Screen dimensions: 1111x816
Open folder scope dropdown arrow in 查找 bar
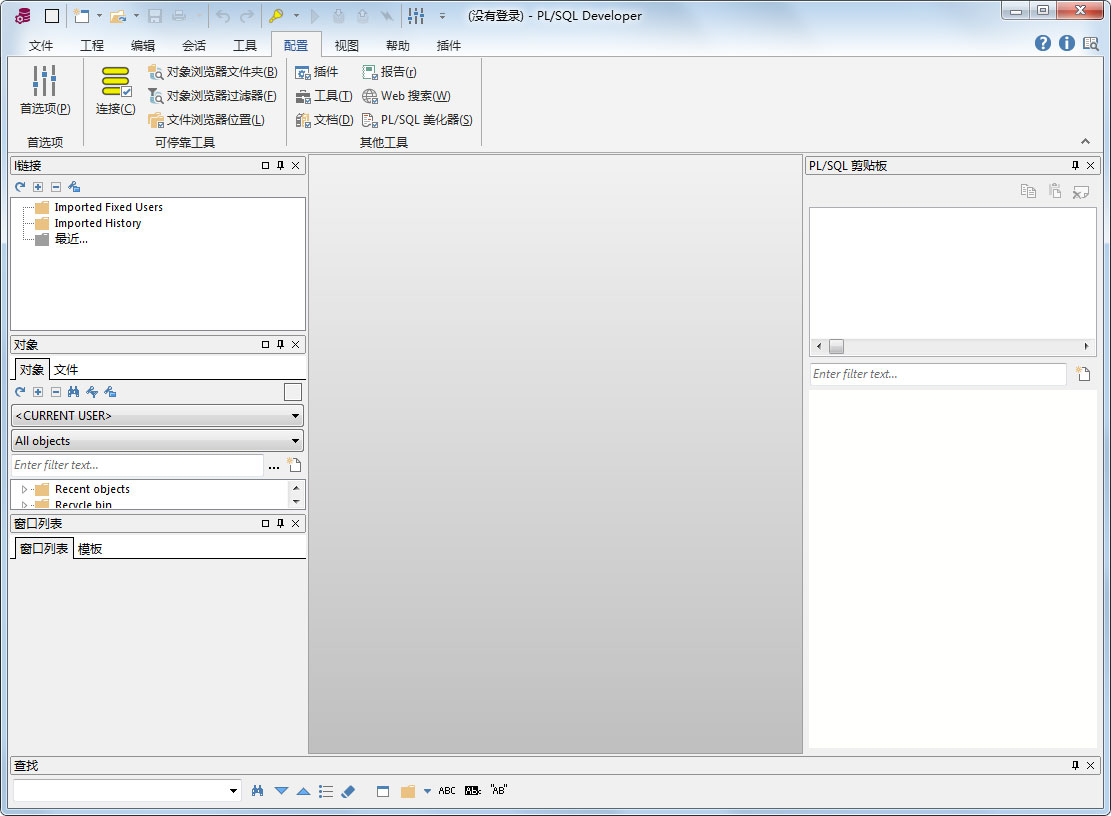(427, 791)
